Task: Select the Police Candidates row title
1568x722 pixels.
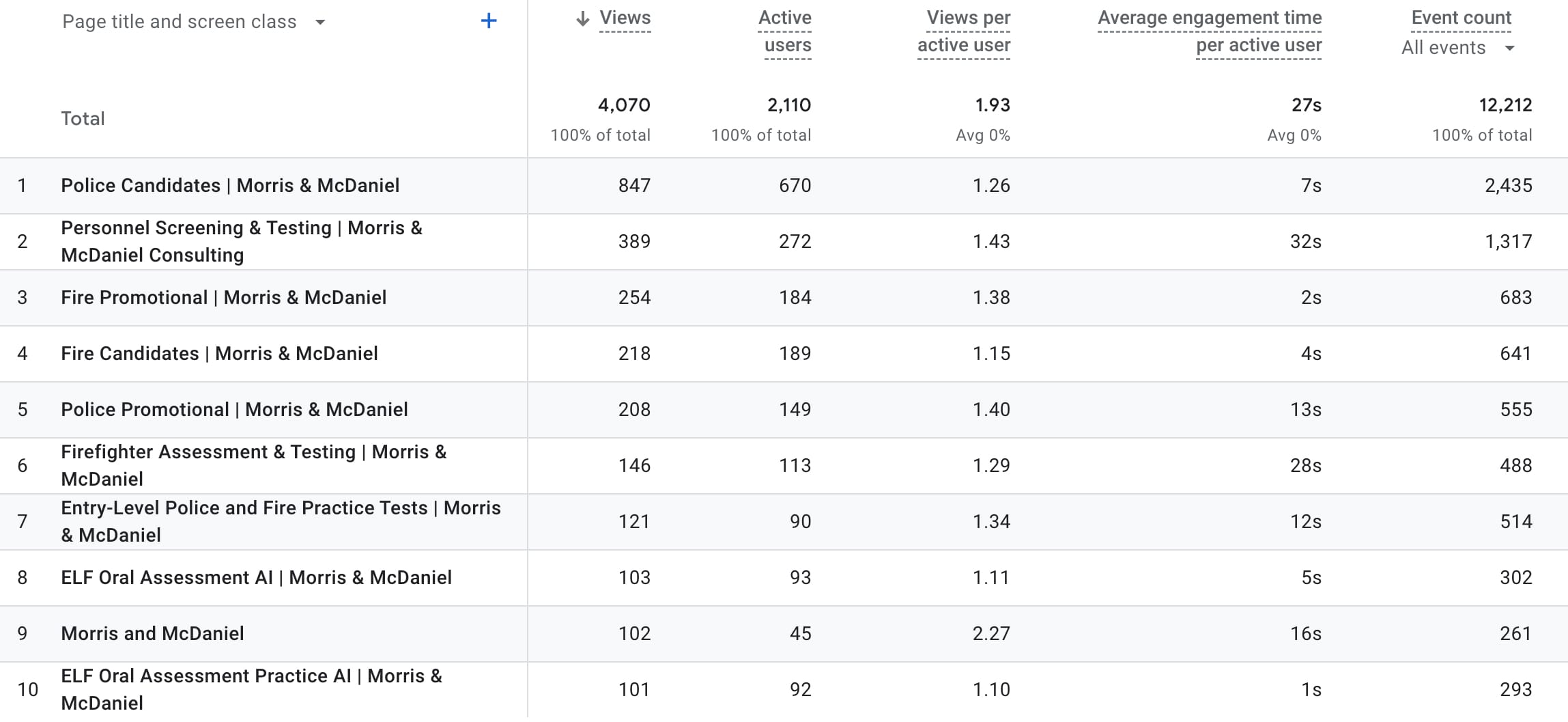Action: (230, 186)
